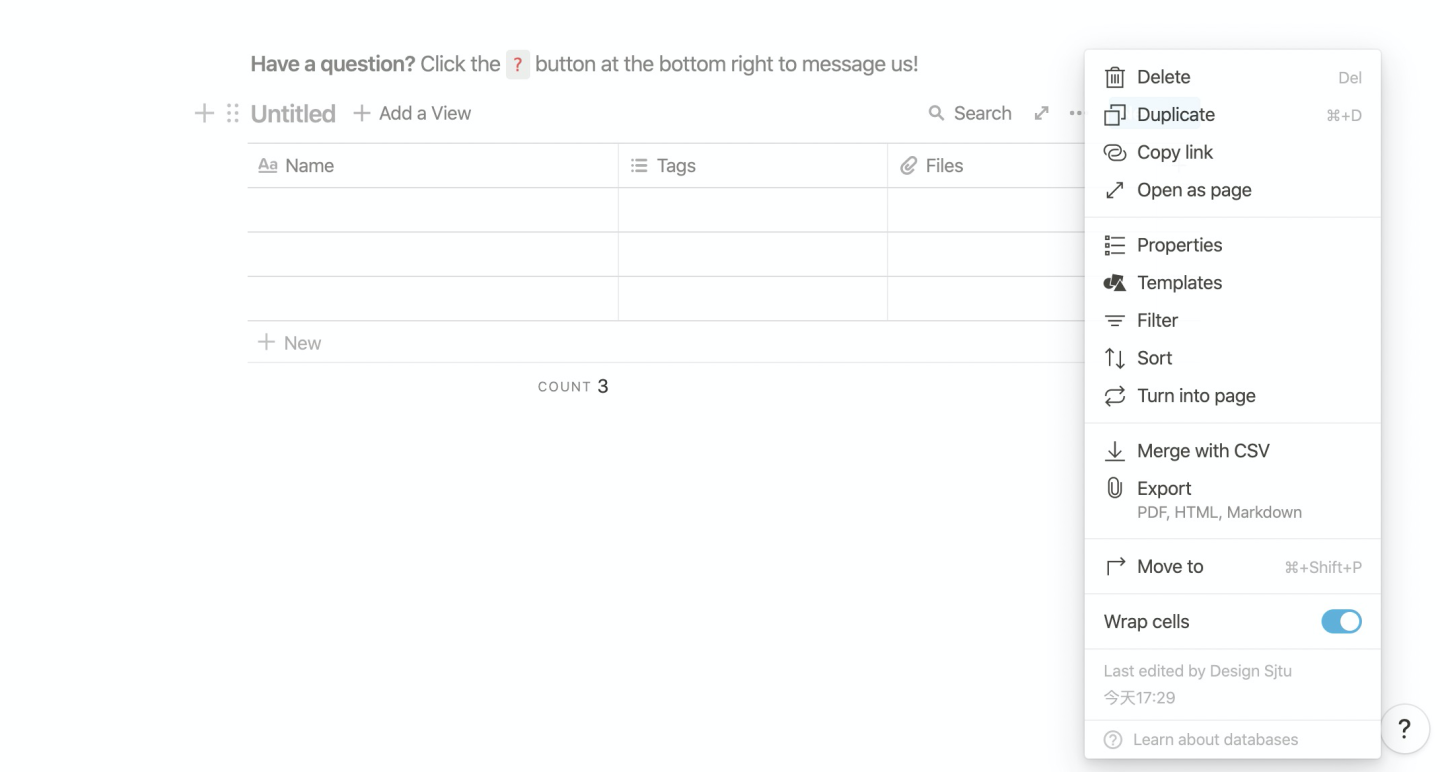
Task: Select Properties from the menu
Action: point(1179,245)
